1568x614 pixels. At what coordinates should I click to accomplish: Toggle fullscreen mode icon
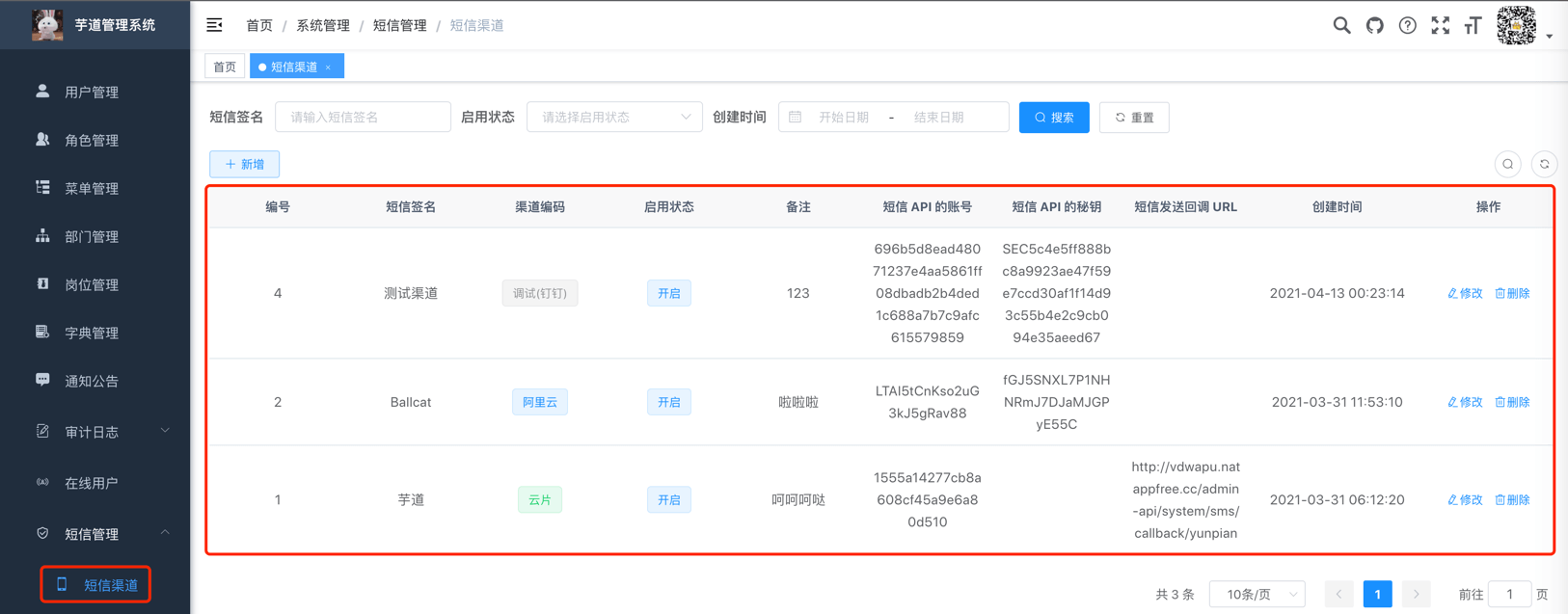[x=1440, y=26]
